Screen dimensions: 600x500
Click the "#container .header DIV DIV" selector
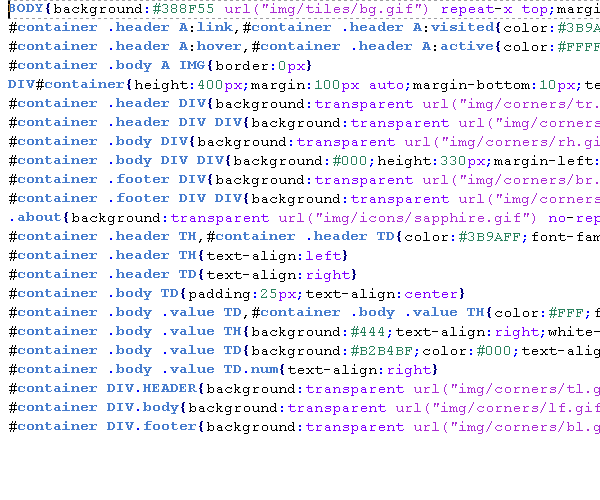pos(125,123)
